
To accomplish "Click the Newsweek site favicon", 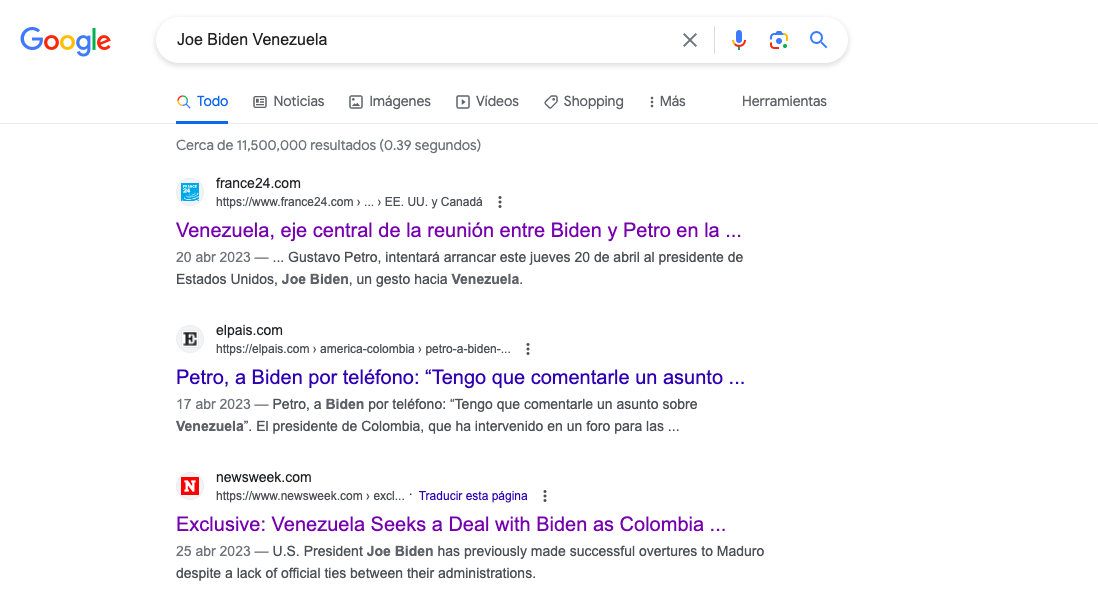I will click(190, 486).
